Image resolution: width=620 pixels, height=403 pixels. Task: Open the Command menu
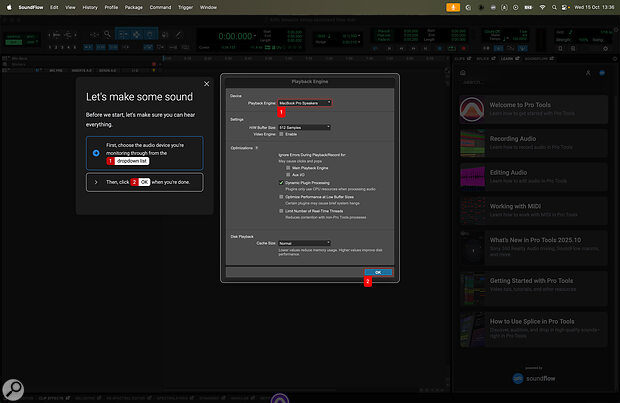[160, 7]
